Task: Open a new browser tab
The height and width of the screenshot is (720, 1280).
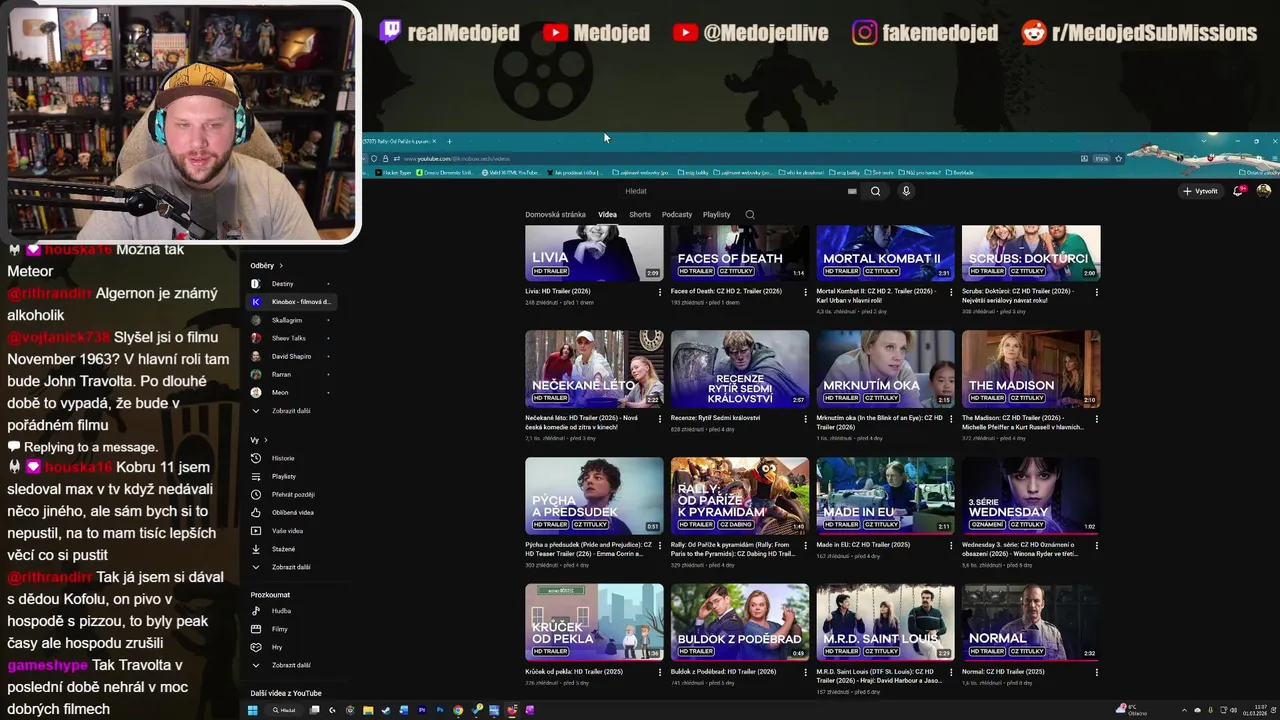Action: coord(449,141)
